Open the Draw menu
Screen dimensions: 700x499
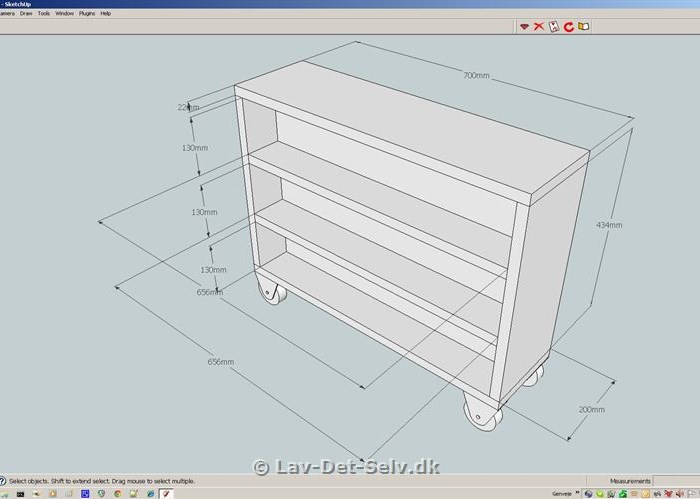point(26,13)
